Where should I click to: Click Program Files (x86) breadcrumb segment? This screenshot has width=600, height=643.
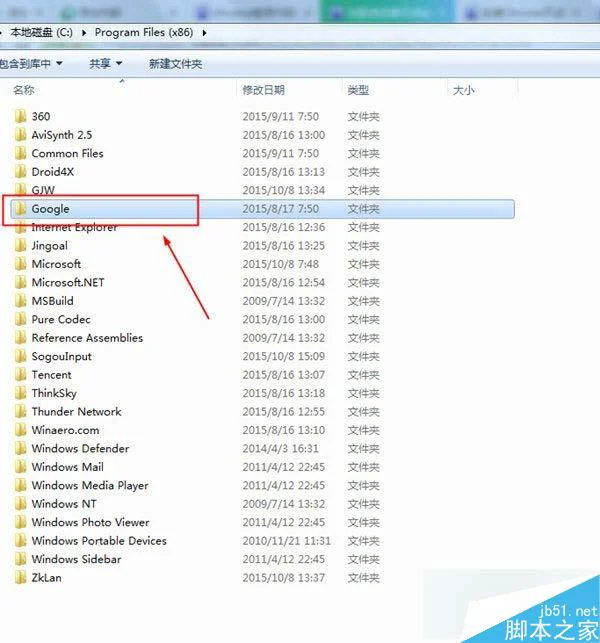[x=144, y=32]
